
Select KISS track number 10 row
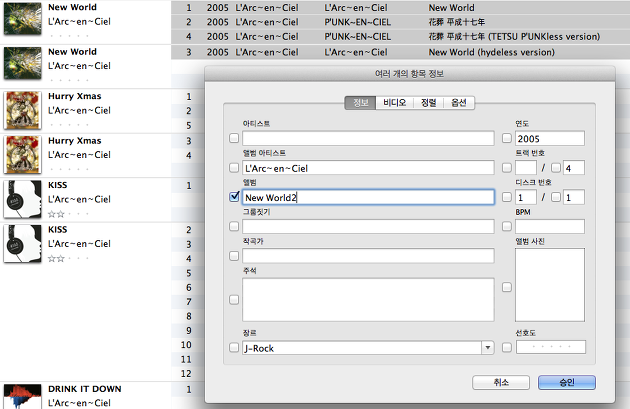(188, 345)
